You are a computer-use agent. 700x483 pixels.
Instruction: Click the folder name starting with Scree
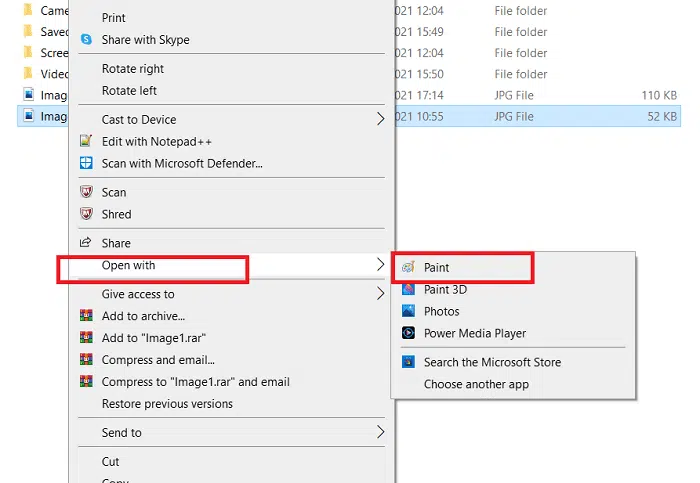pos(54,53)
